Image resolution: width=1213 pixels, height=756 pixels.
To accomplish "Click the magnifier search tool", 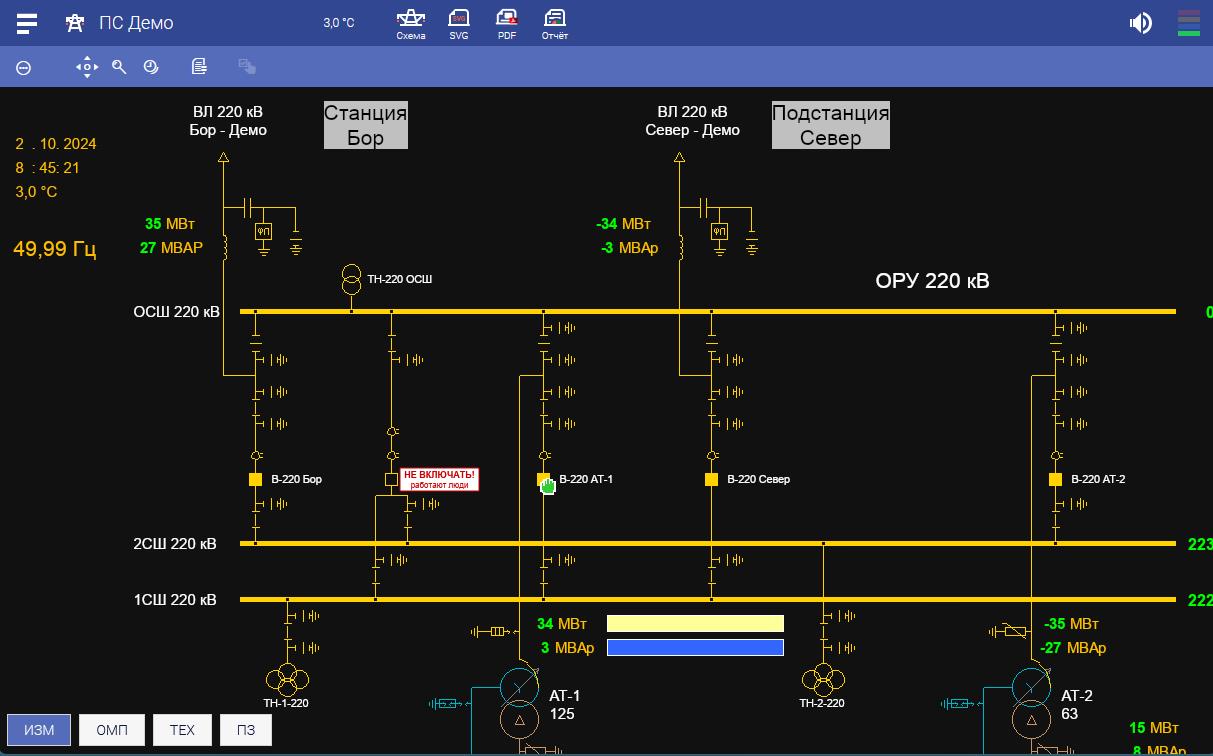I will [119, 67].
